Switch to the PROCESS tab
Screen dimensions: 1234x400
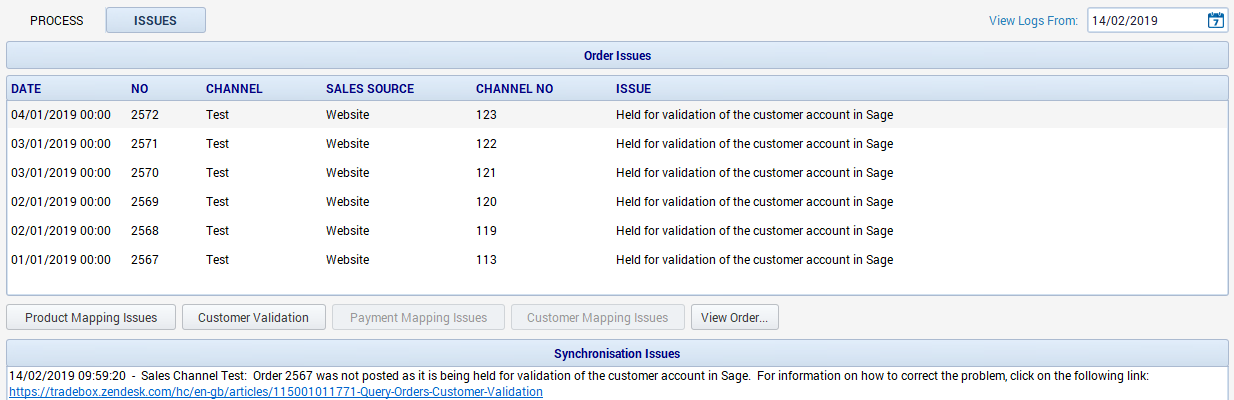[56, 20]
